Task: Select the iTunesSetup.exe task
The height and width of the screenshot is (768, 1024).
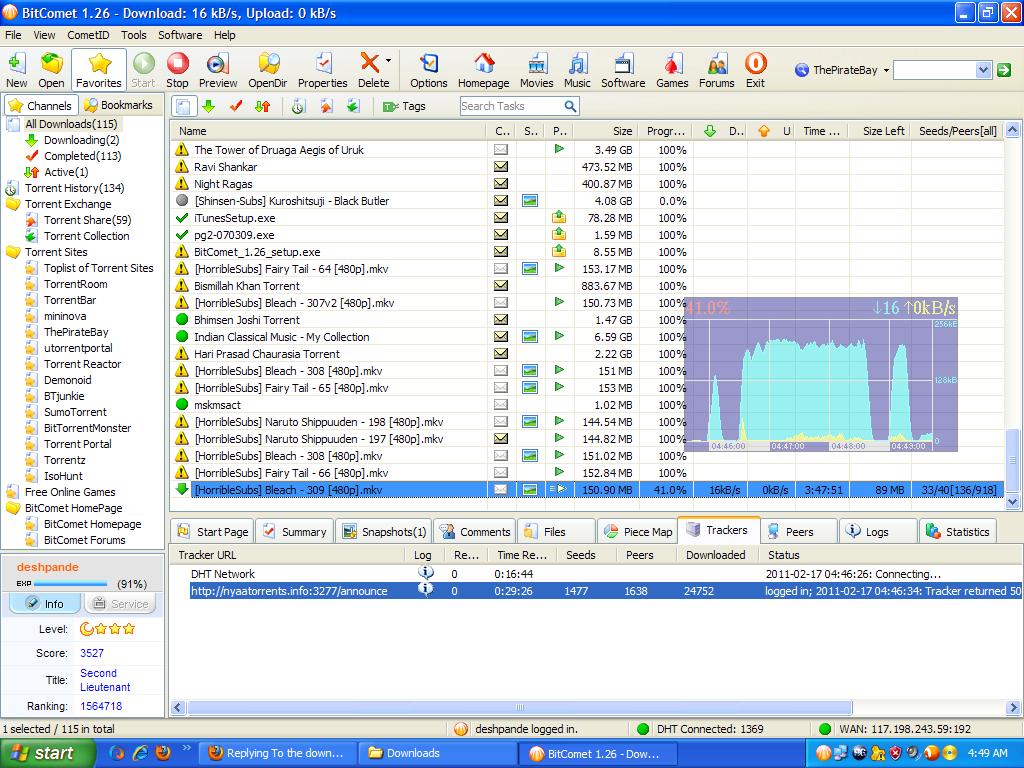Action: (x=587, y=217)
